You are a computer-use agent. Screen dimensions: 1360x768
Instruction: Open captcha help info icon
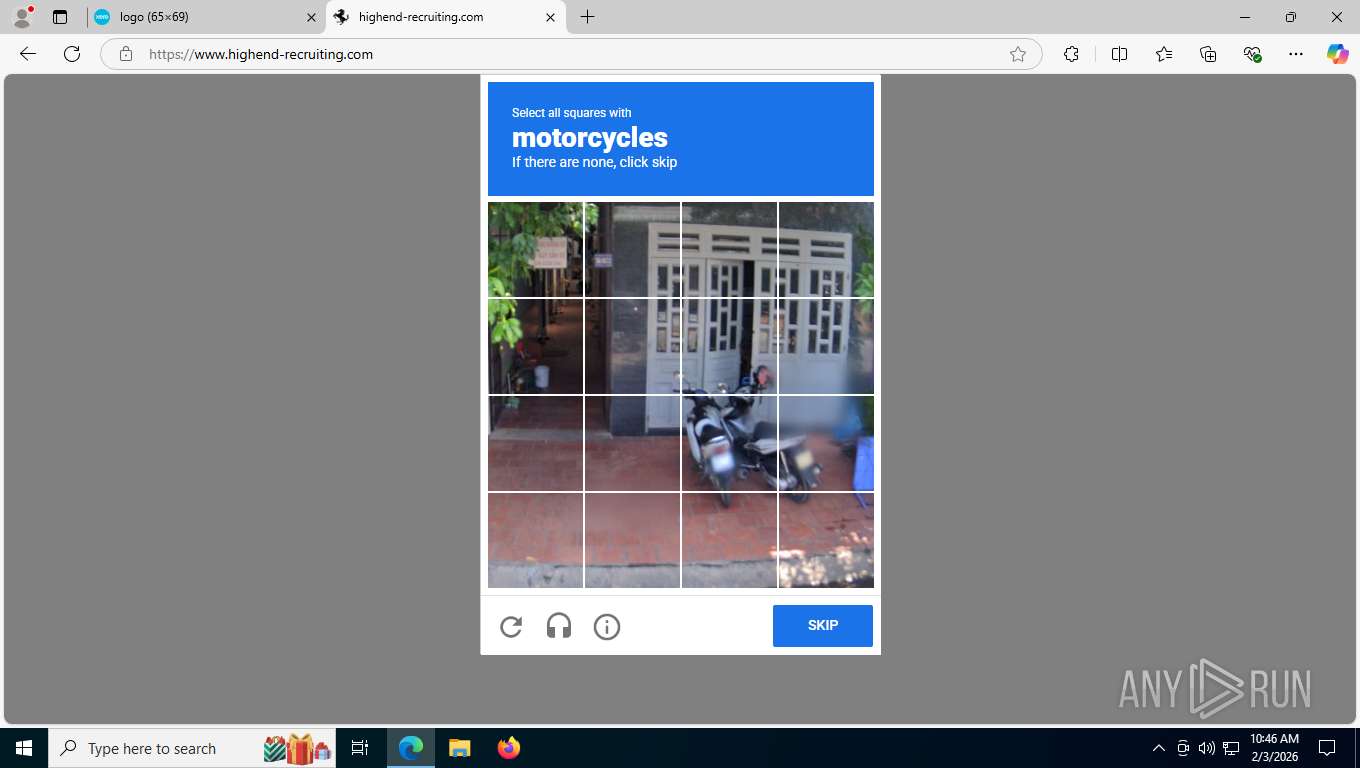click(607, 627)
